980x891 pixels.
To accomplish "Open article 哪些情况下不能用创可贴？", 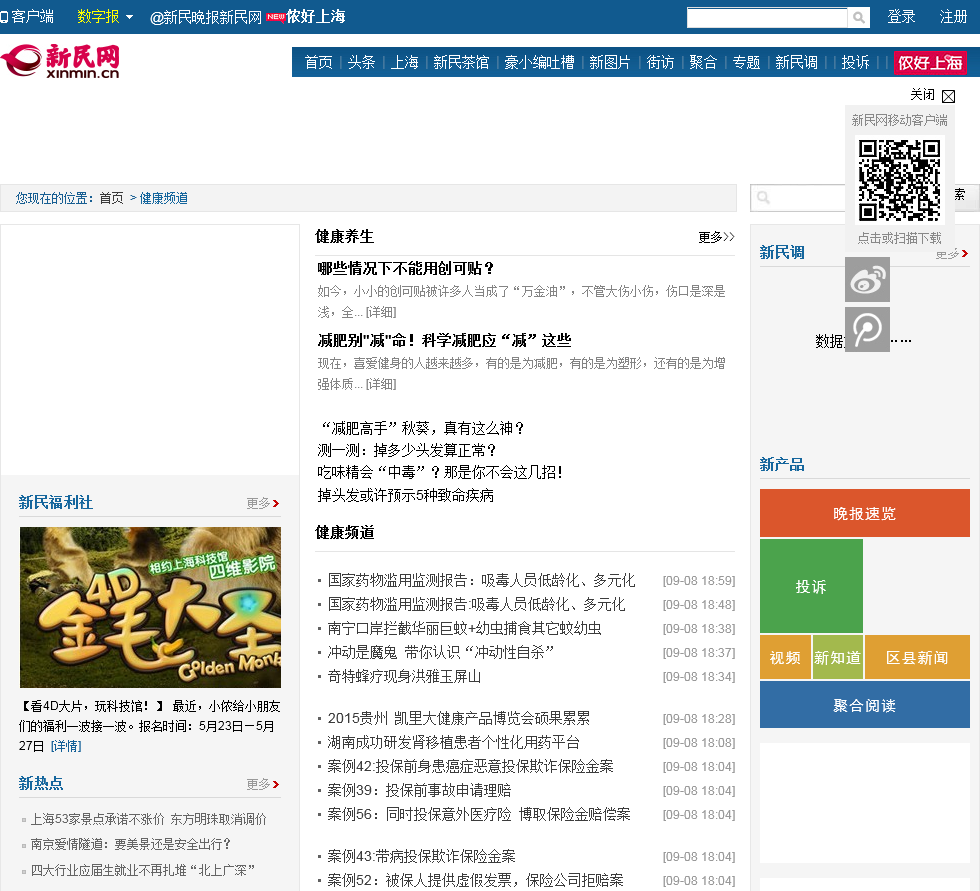I will point(407,268).
